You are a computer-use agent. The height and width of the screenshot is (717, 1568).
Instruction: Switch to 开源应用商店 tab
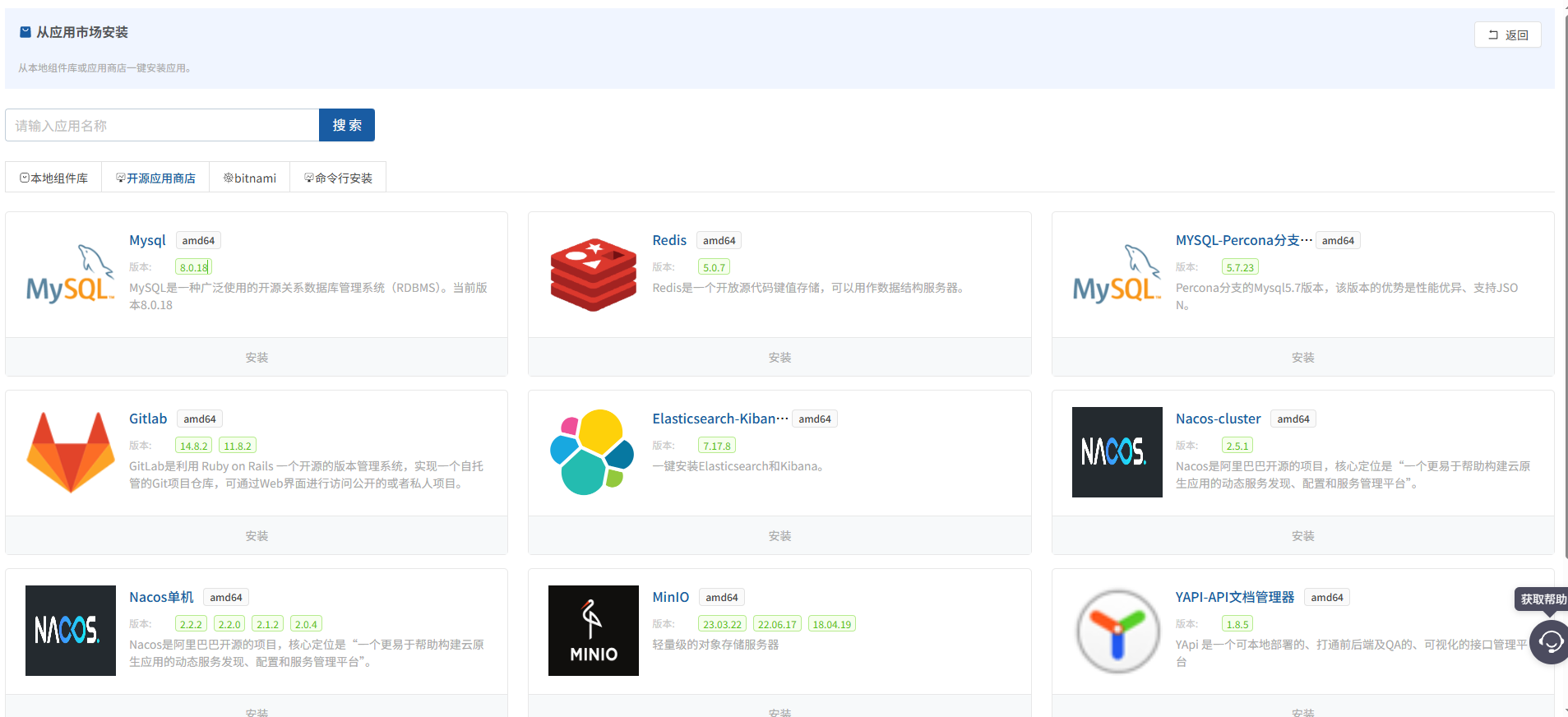(x=155, y=178)
